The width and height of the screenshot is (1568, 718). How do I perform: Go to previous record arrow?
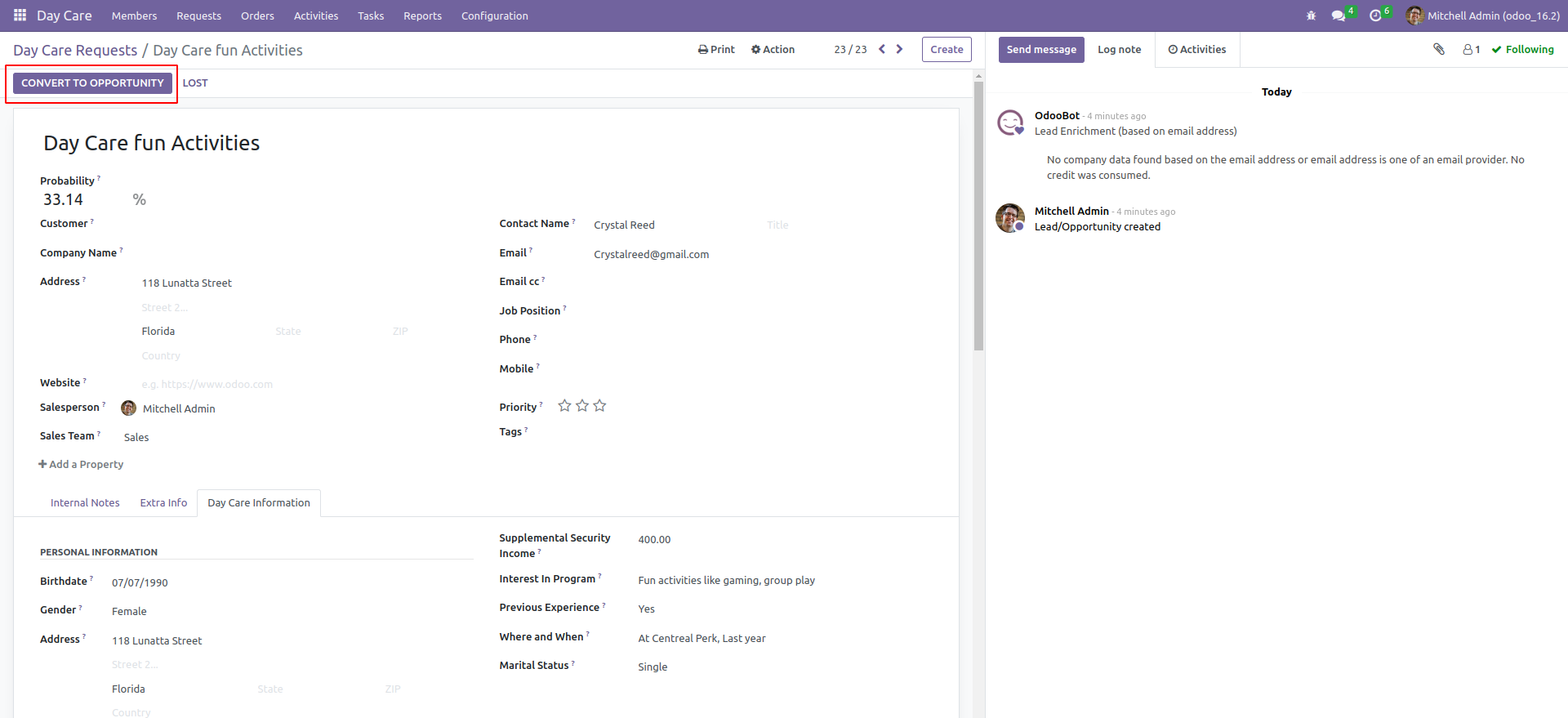[x=882, y=49]
